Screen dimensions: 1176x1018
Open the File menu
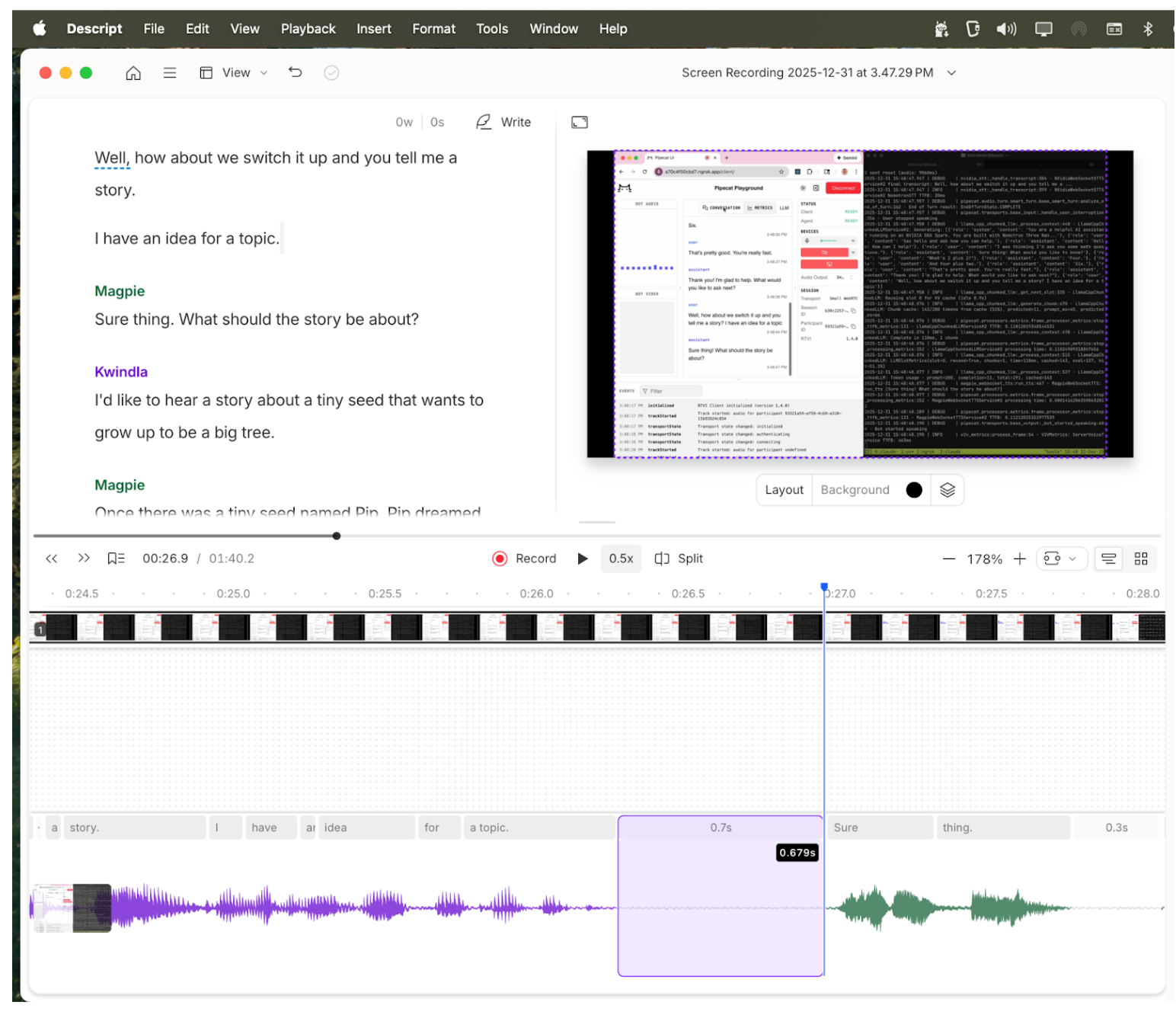(154, 29)
